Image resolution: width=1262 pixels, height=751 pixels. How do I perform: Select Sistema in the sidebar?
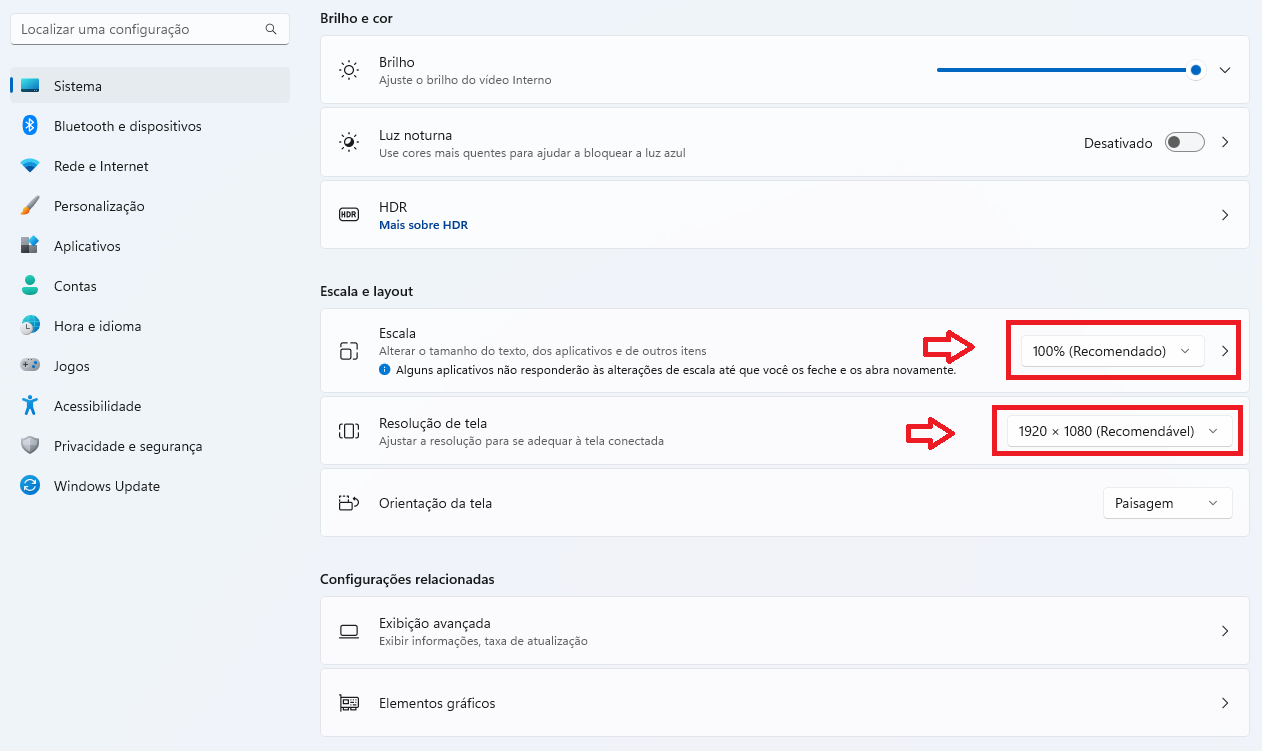coord(150,86)
